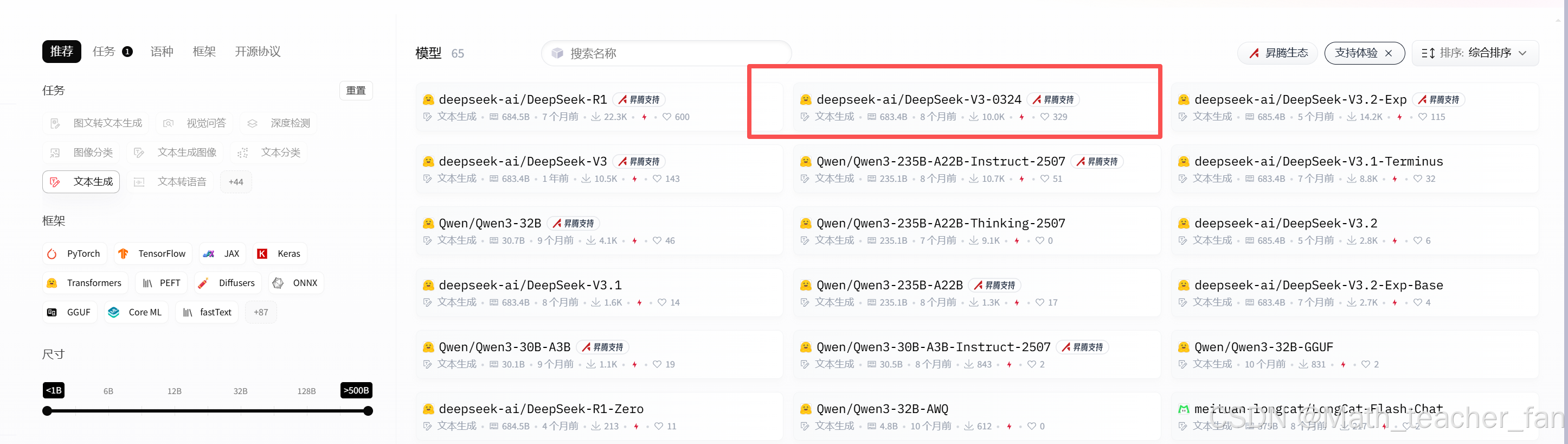Click the size slider track below 32B
The image size is (1568, 444).
pos(240,411)
